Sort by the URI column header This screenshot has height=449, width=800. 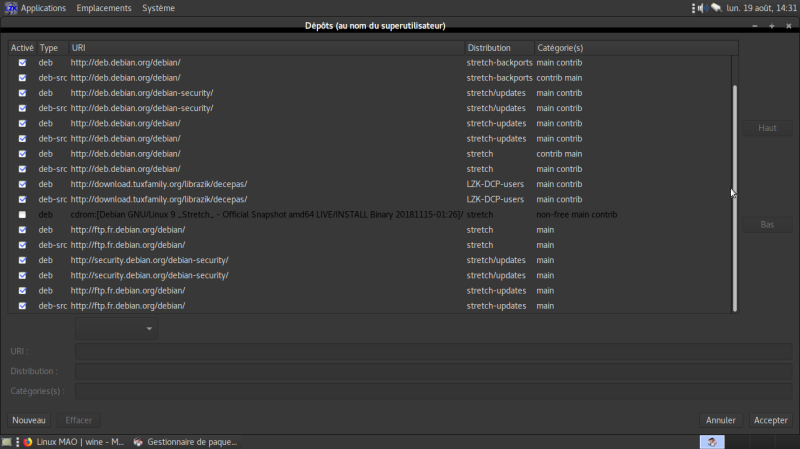[267, 48]
